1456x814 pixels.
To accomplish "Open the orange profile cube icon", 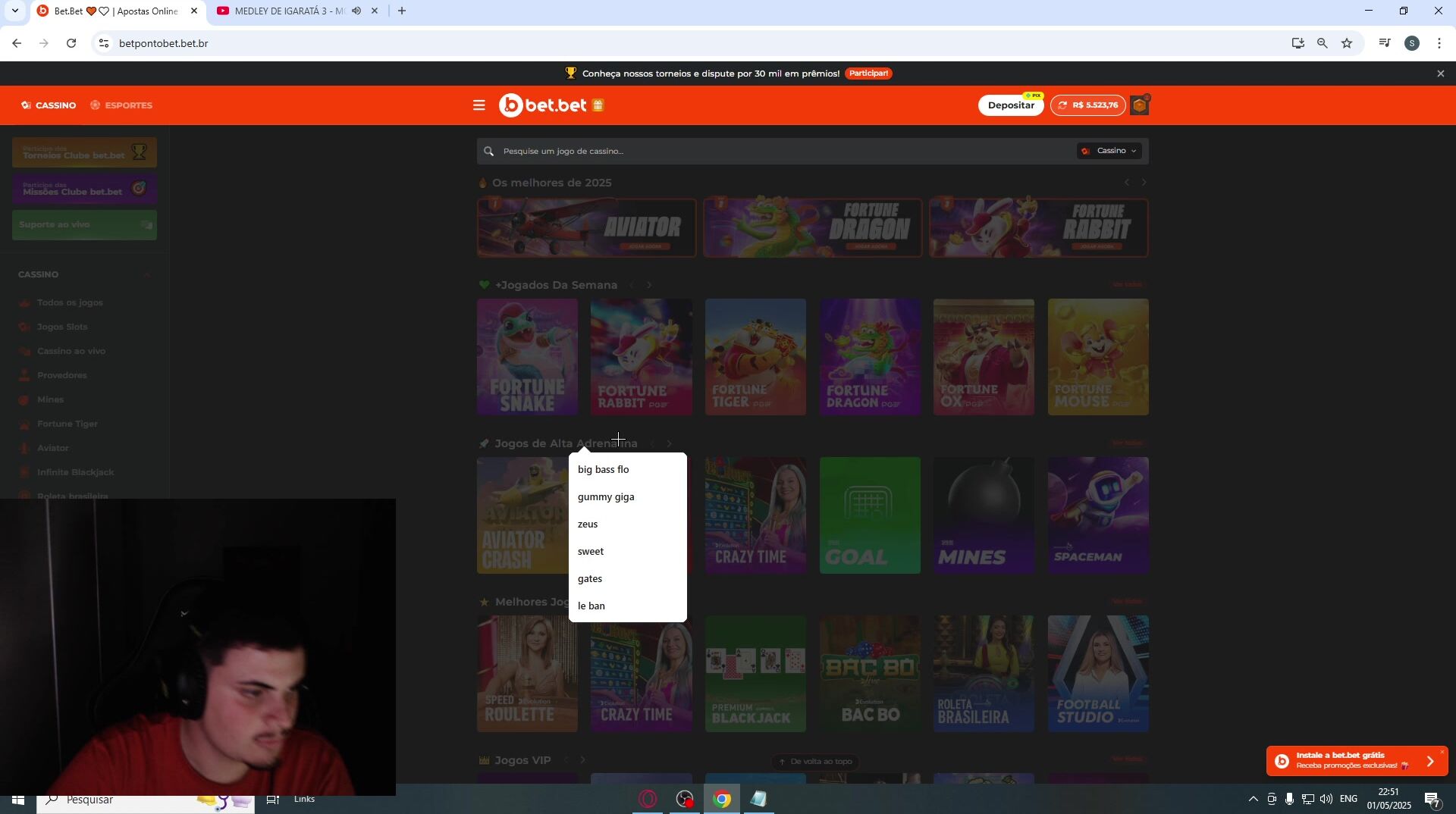I will (x=1140, y=105).
